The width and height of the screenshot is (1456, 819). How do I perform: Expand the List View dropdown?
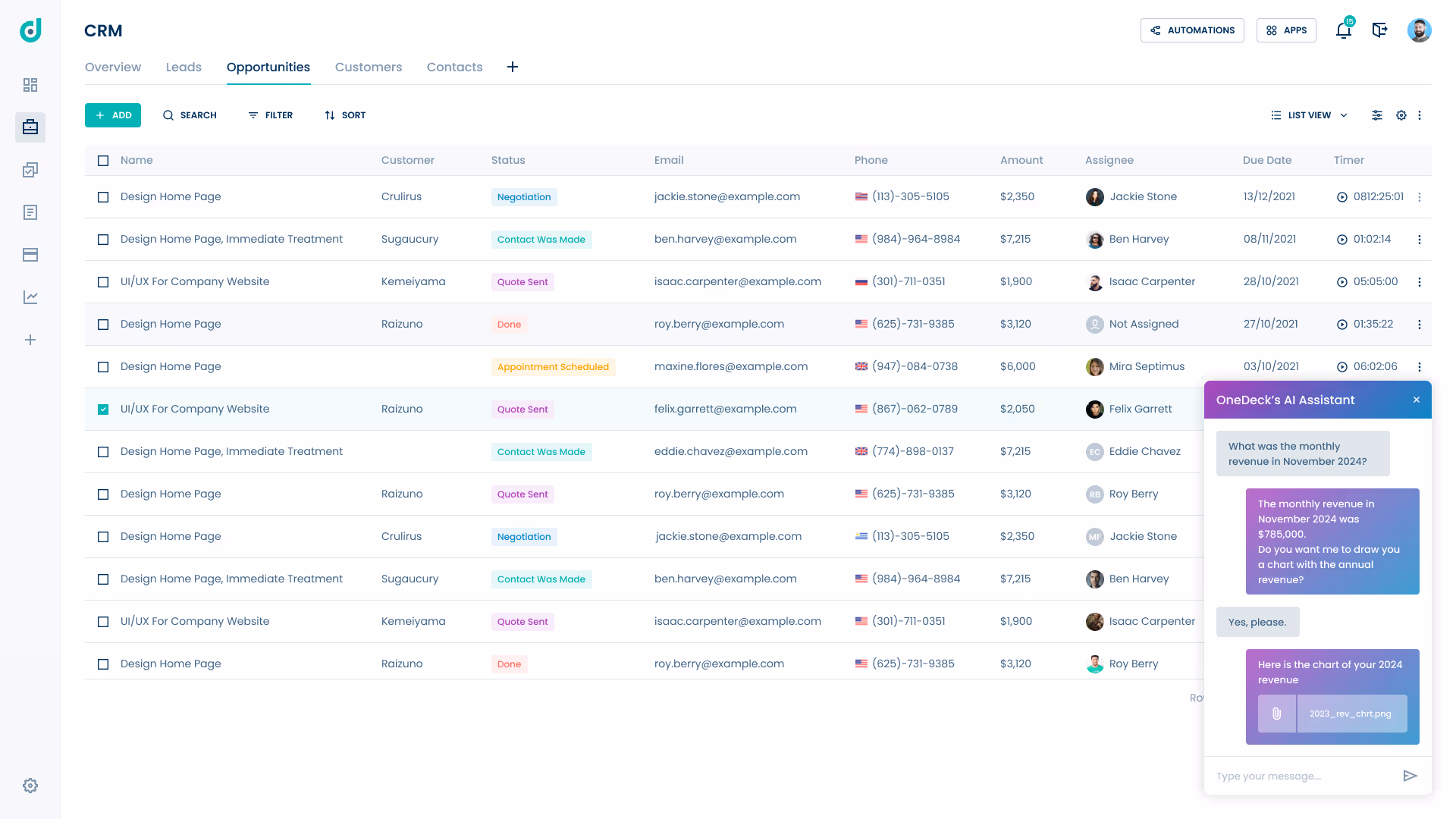(x=1310, y=115)
